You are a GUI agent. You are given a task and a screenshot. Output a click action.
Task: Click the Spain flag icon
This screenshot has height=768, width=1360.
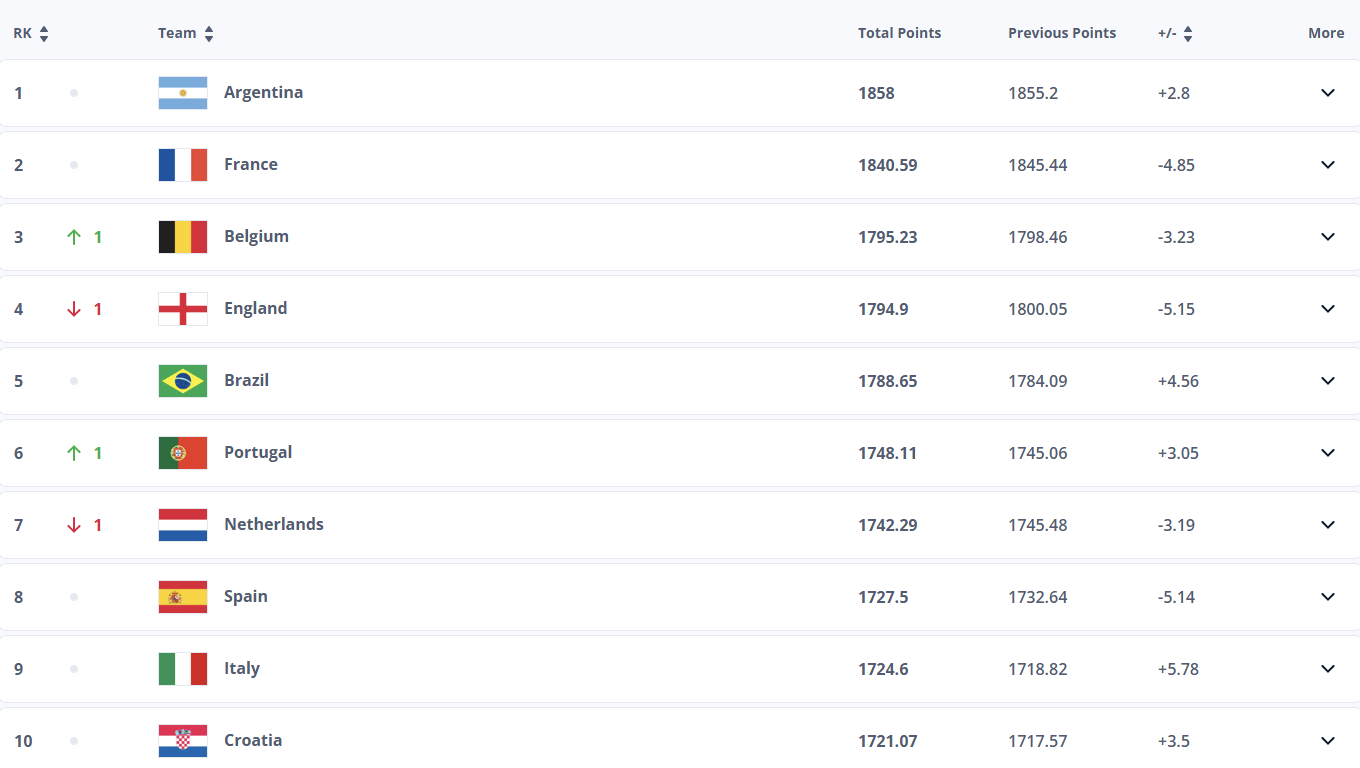coord(183,597)
